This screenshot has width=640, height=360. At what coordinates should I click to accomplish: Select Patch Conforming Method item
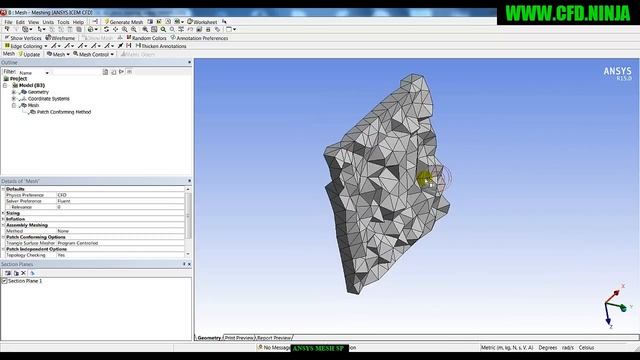click(x=64, y=112)
